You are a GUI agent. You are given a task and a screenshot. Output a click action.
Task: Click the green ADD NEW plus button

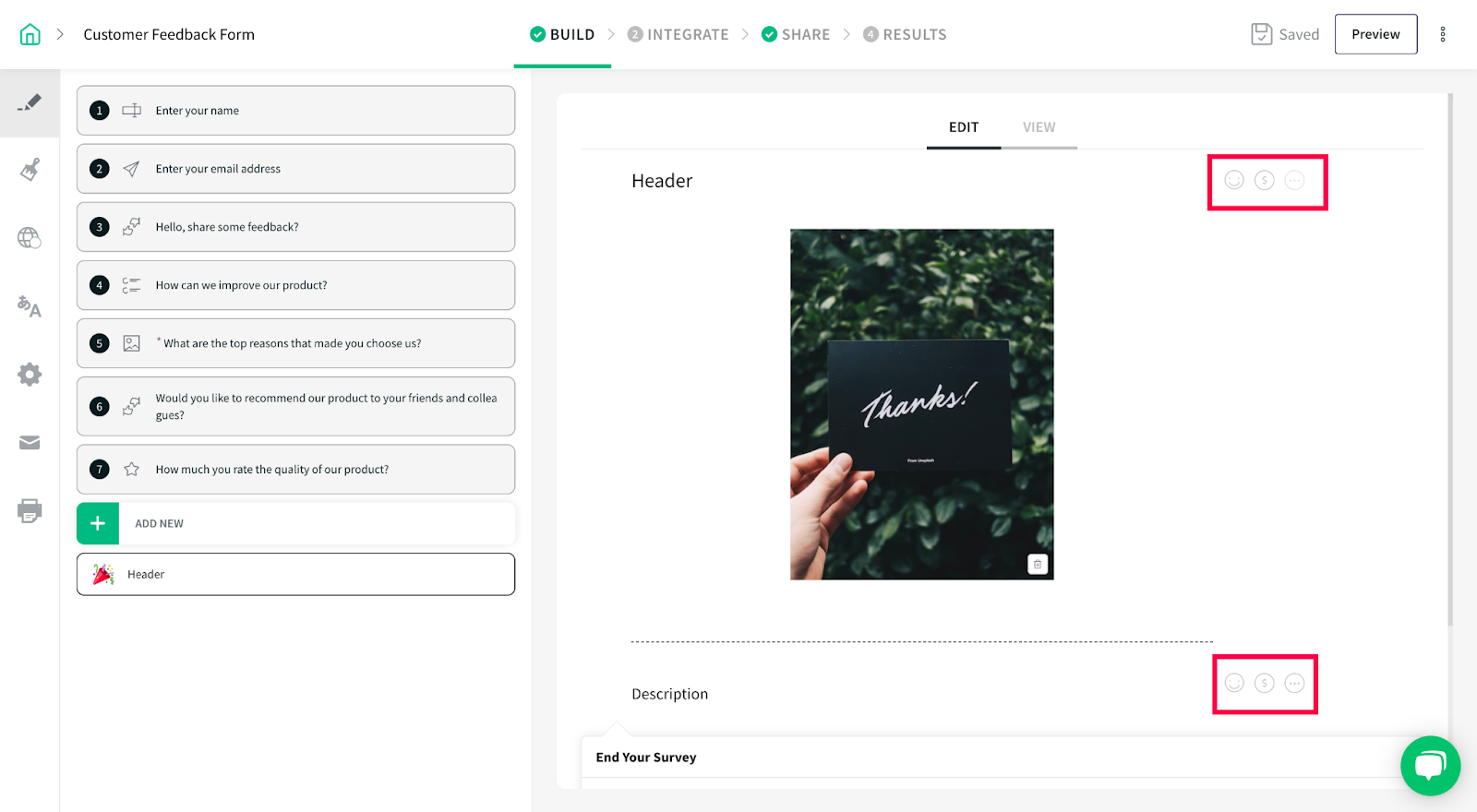pos(98,523)
